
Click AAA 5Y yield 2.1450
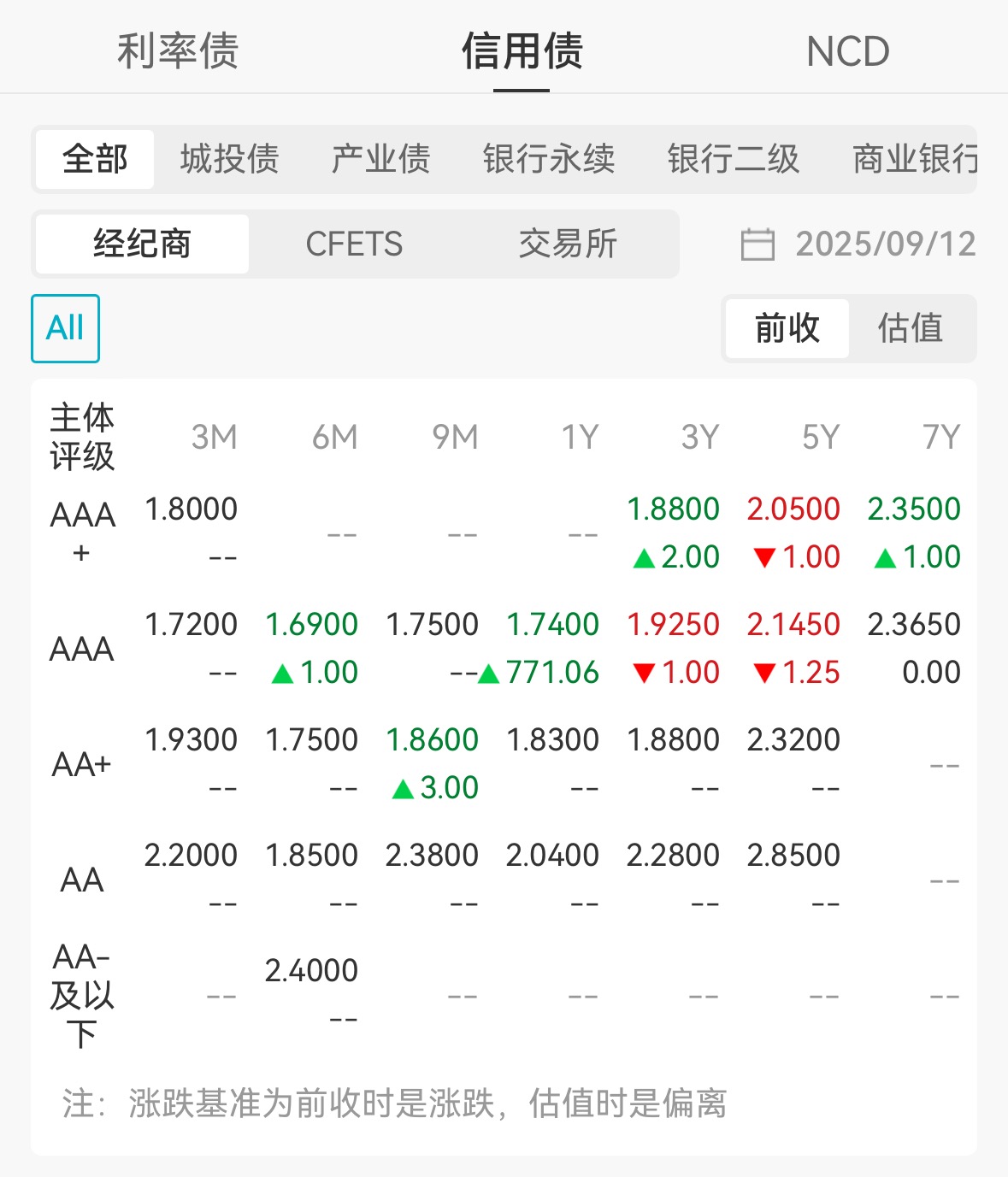(794, 624)
